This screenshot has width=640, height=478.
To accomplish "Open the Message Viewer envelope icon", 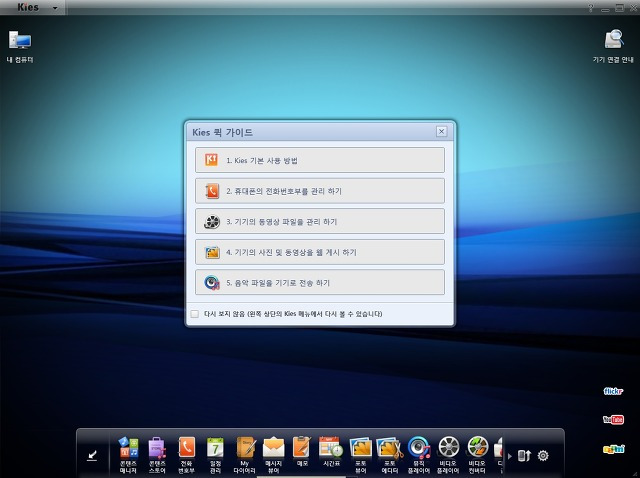I will [273, 455].
